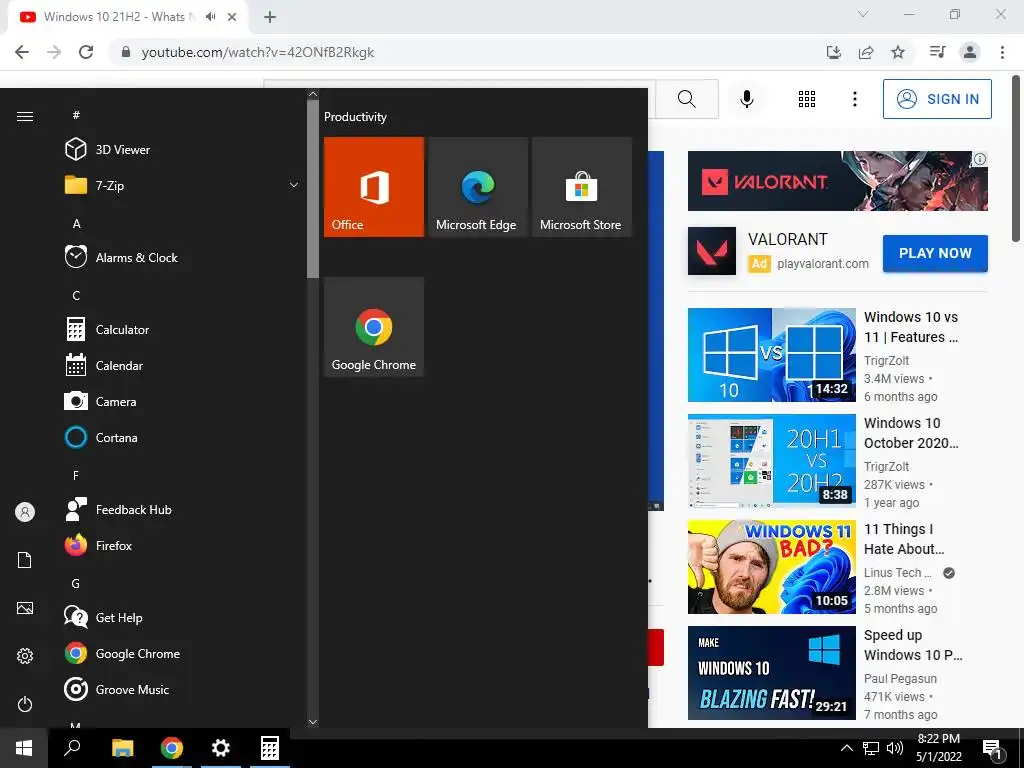1024x768 pixels.
Task: Switch to Chrome on the taskbar
Action: [172, 748]
